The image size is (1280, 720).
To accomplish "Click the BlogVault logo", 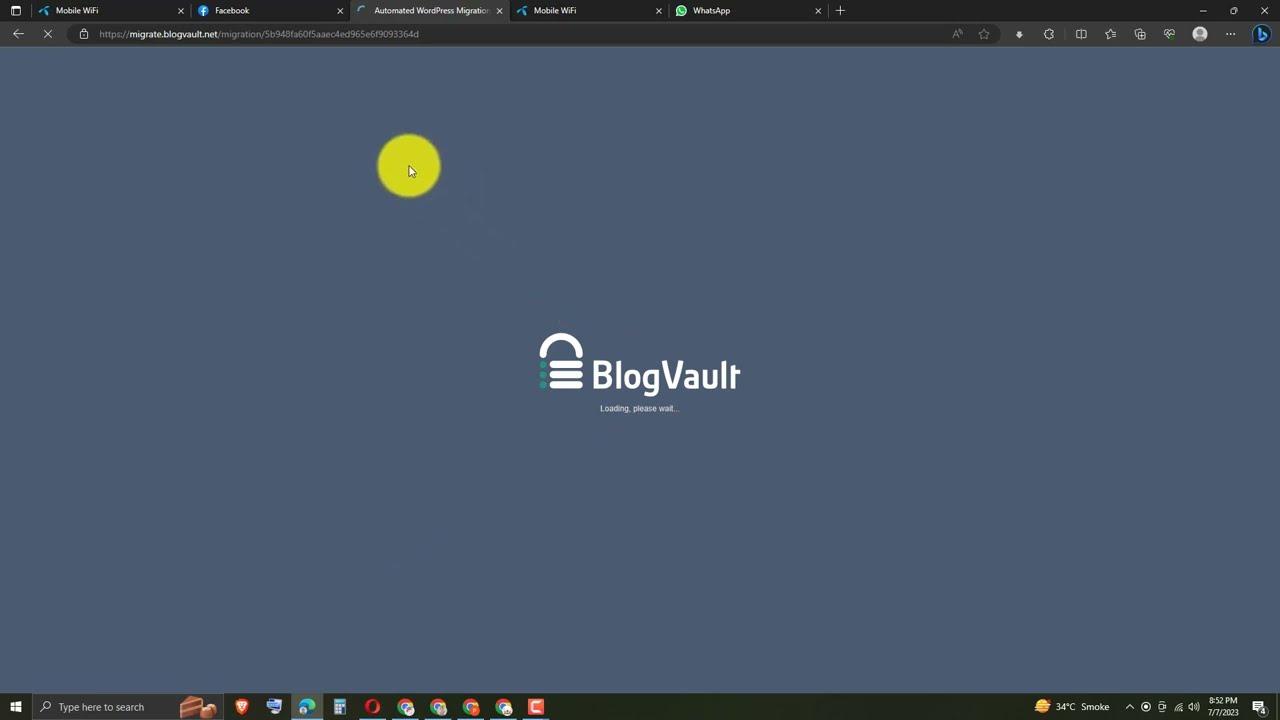I will point(640,365).
